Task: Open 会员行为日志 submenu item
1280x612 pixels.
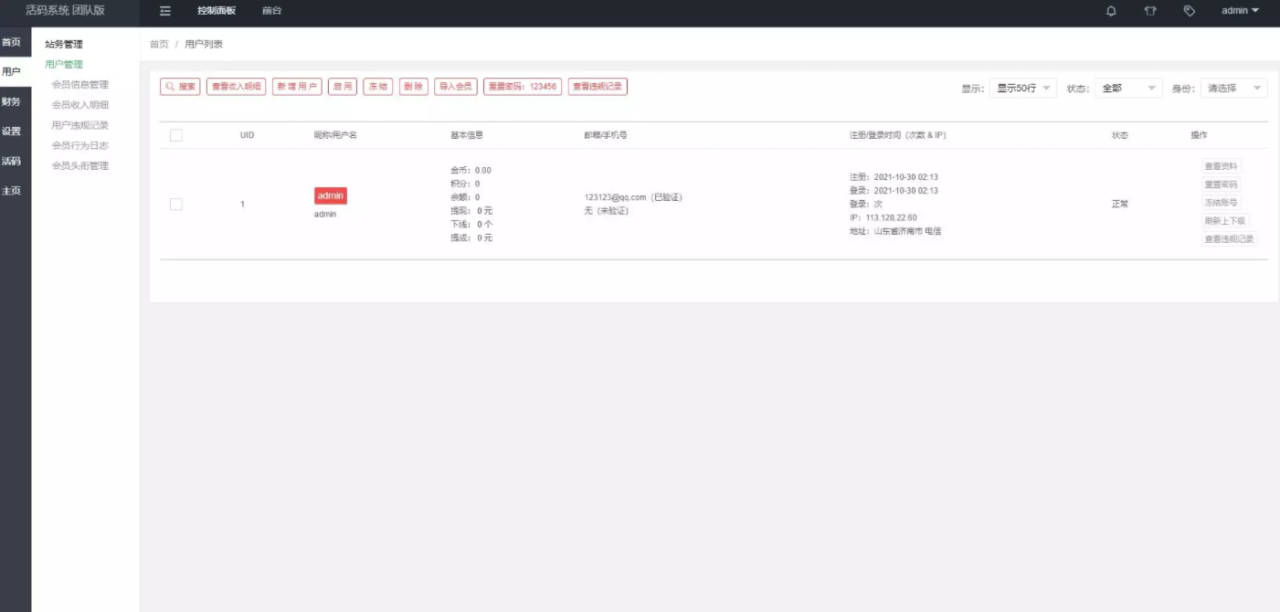Action: point(80,145)
